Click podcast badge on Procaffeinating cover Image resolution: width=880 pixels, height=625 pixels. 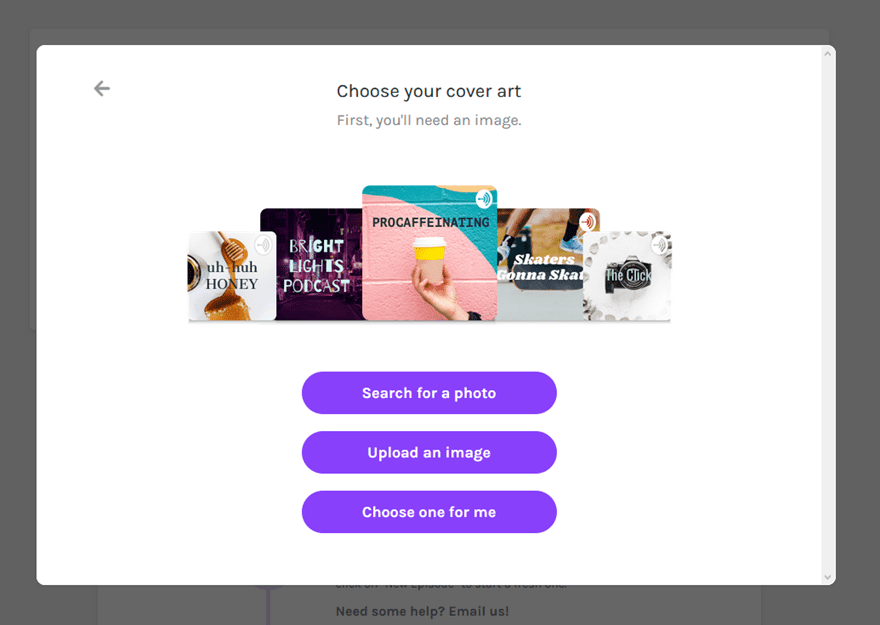click(x=484, y=199)
